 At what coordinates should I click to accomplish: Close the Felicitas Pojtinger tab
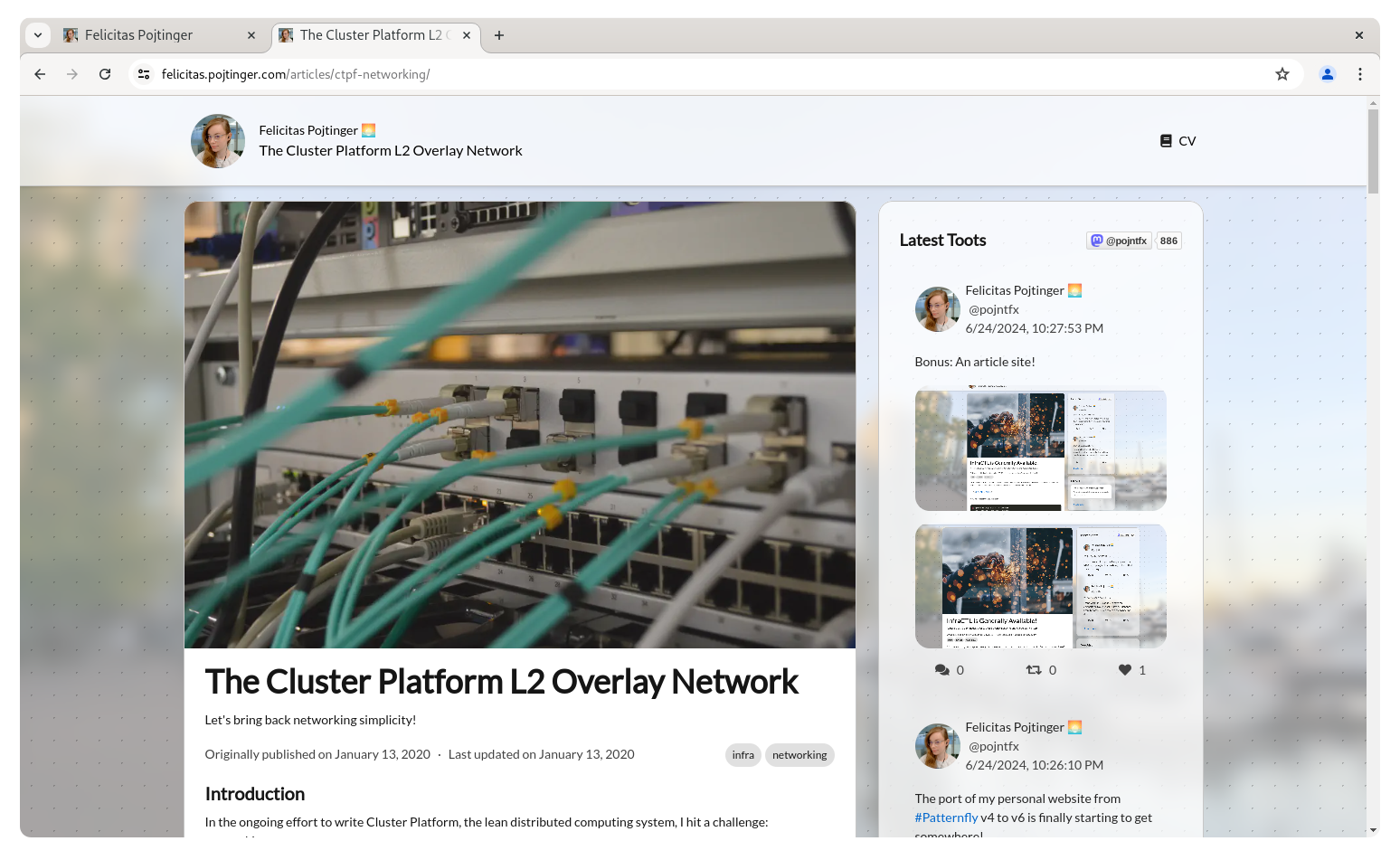tap(251, 35)
